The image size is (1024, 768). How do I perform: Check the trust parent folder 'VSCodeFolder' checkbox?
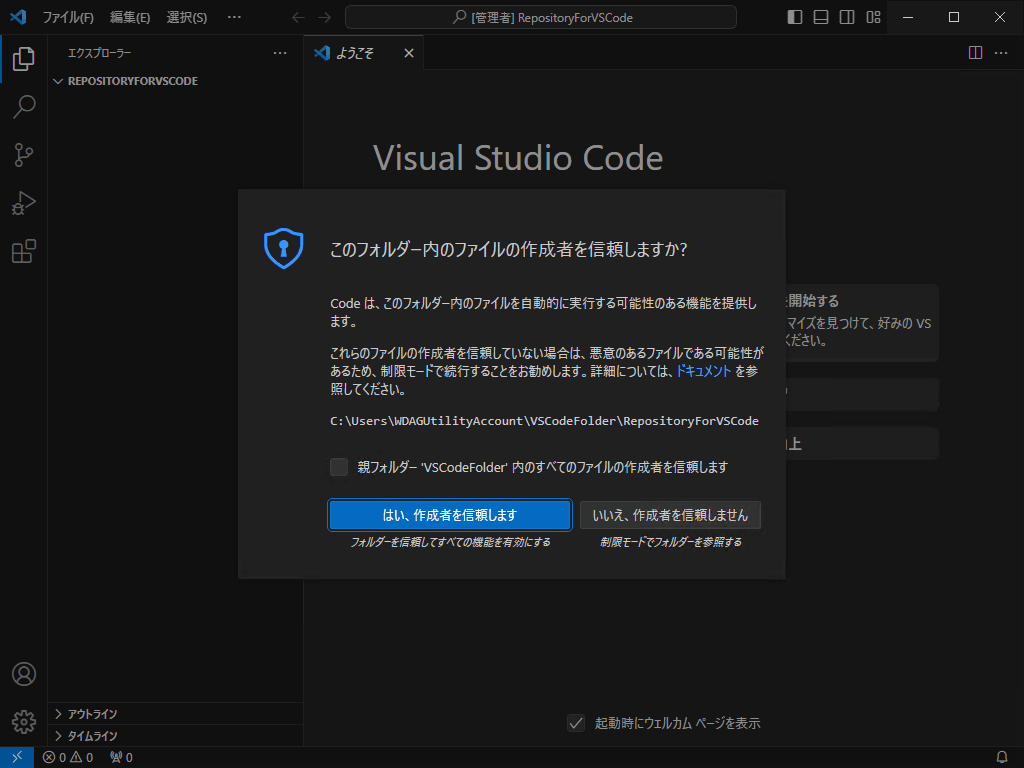[x=339, y=467]
